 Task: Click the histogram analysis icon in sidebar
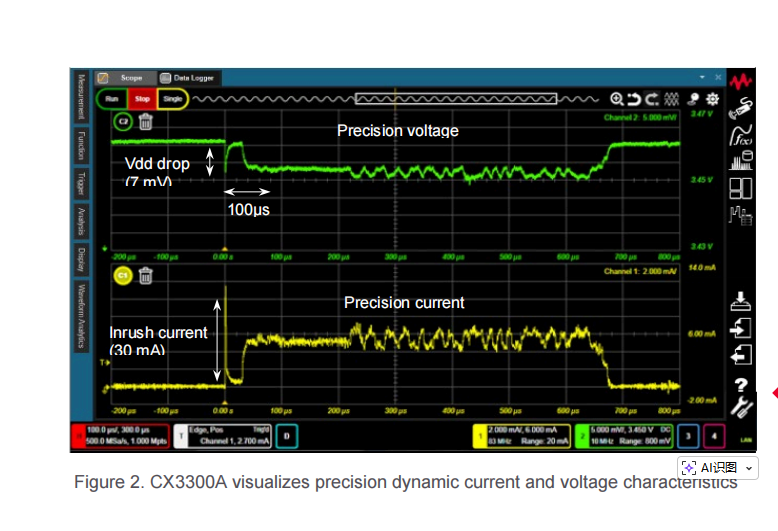(741, 160)
